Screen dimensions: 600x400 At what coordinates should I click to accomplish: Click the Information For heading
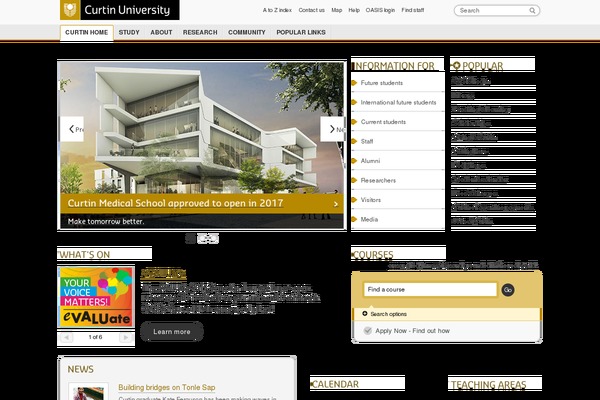pyautogui.click(x=394, y=66)
